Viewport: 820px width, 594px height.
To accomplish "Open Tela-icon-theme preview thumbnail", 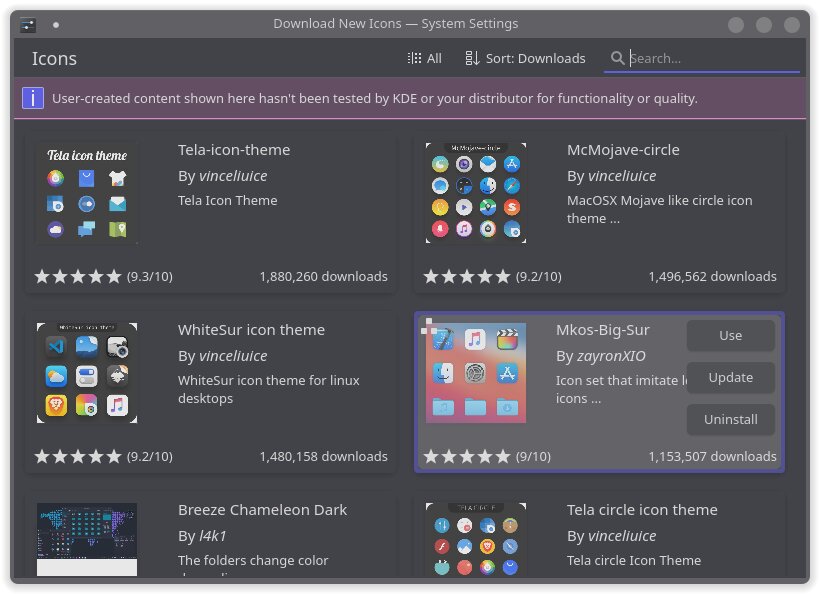I will pos(87,193).
